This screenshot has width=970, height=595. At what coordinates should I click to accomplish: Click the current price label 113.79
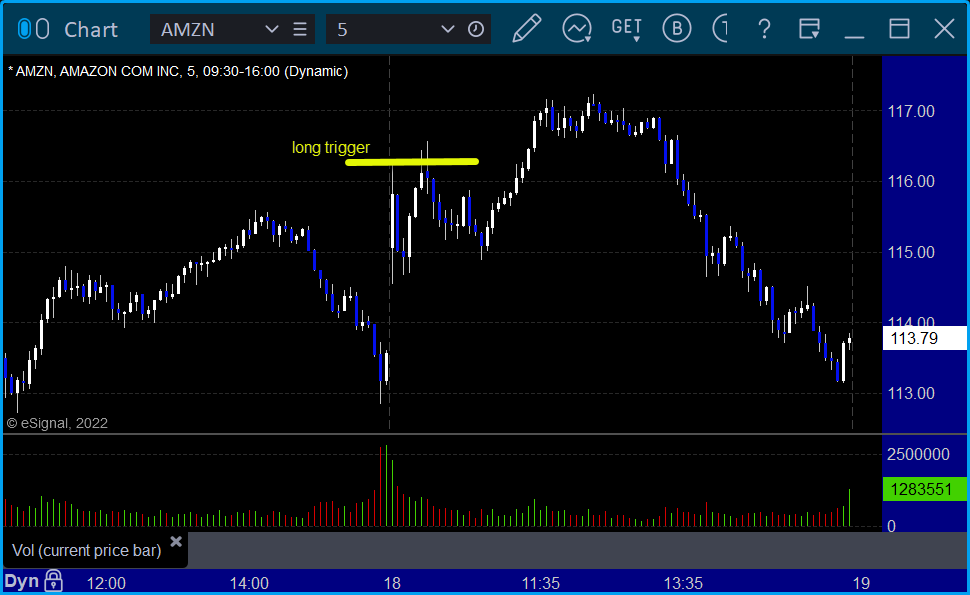pos(924,338)
